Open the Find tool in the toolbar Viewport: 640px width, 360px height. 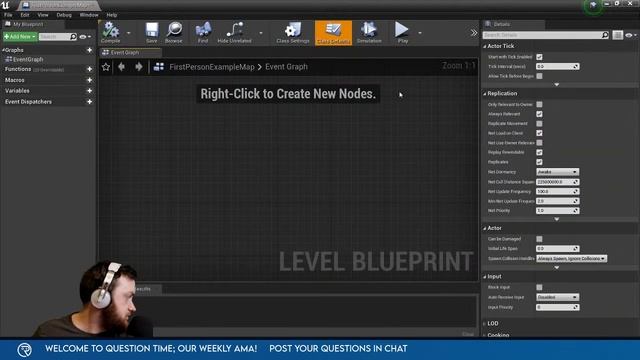203,32
